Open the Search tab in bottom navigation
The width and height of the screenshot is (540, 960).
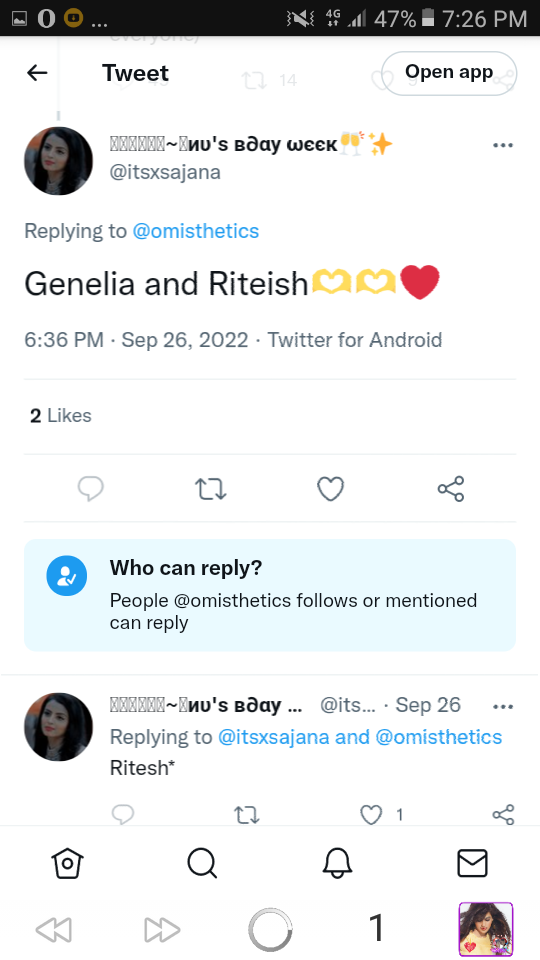pos(202,863)
